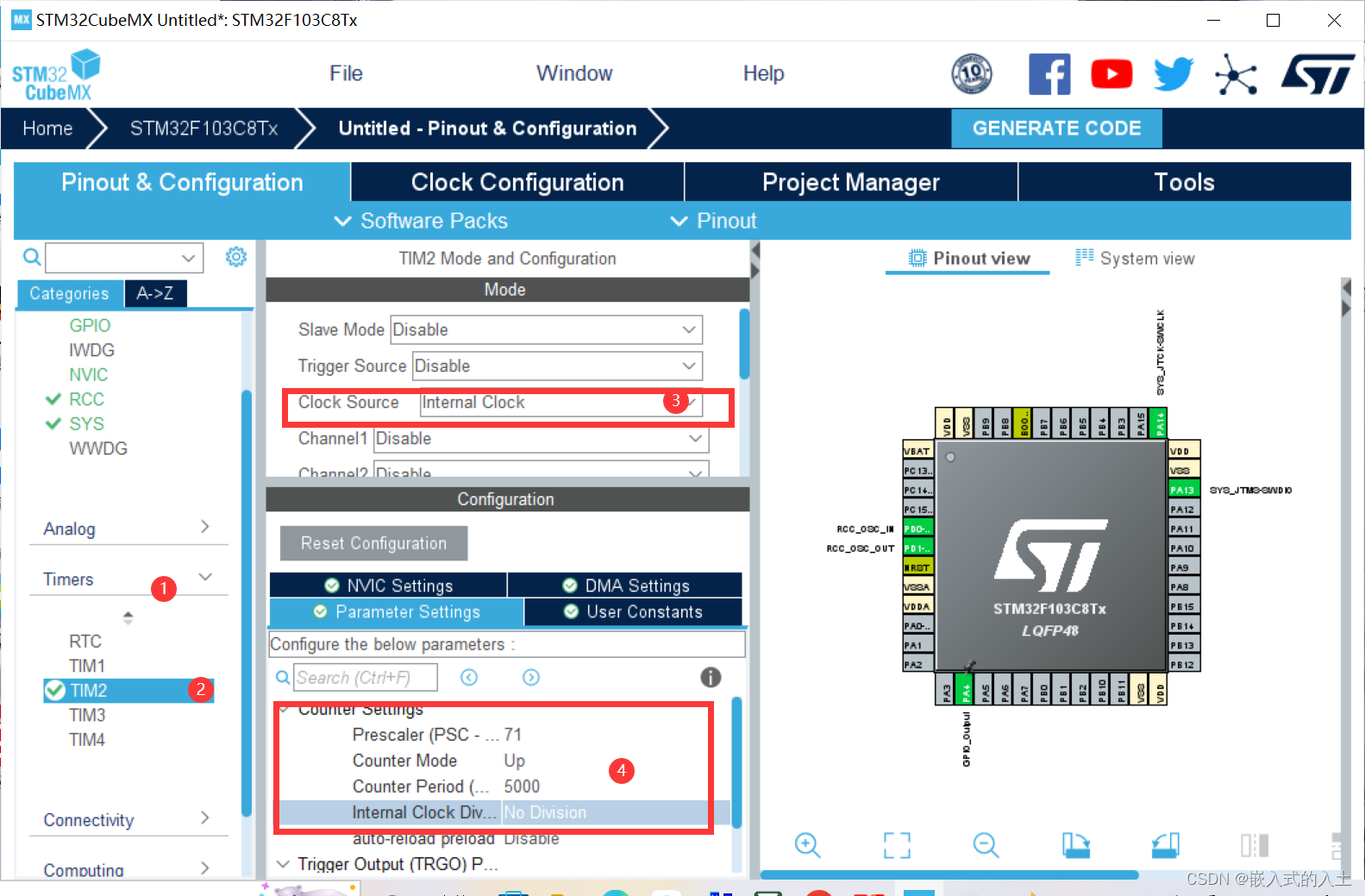Screen dimensions: 1365x896
Task: Switch to the System view
Action: click(1135, 258)
